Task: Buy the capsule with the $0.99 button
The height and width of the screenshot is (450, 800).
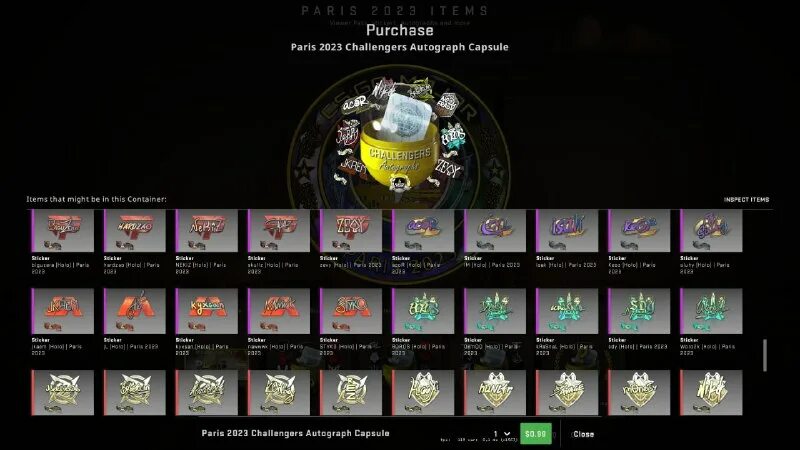Action: tap(536, 434)
